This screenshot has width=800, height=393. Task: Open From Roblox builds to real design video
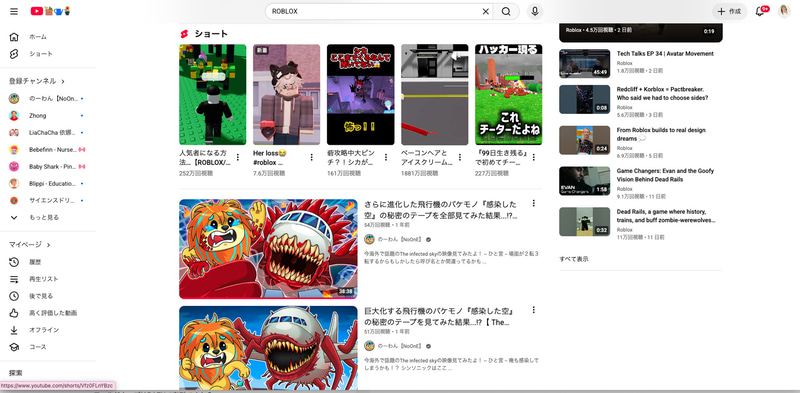(x=661, y=134)
